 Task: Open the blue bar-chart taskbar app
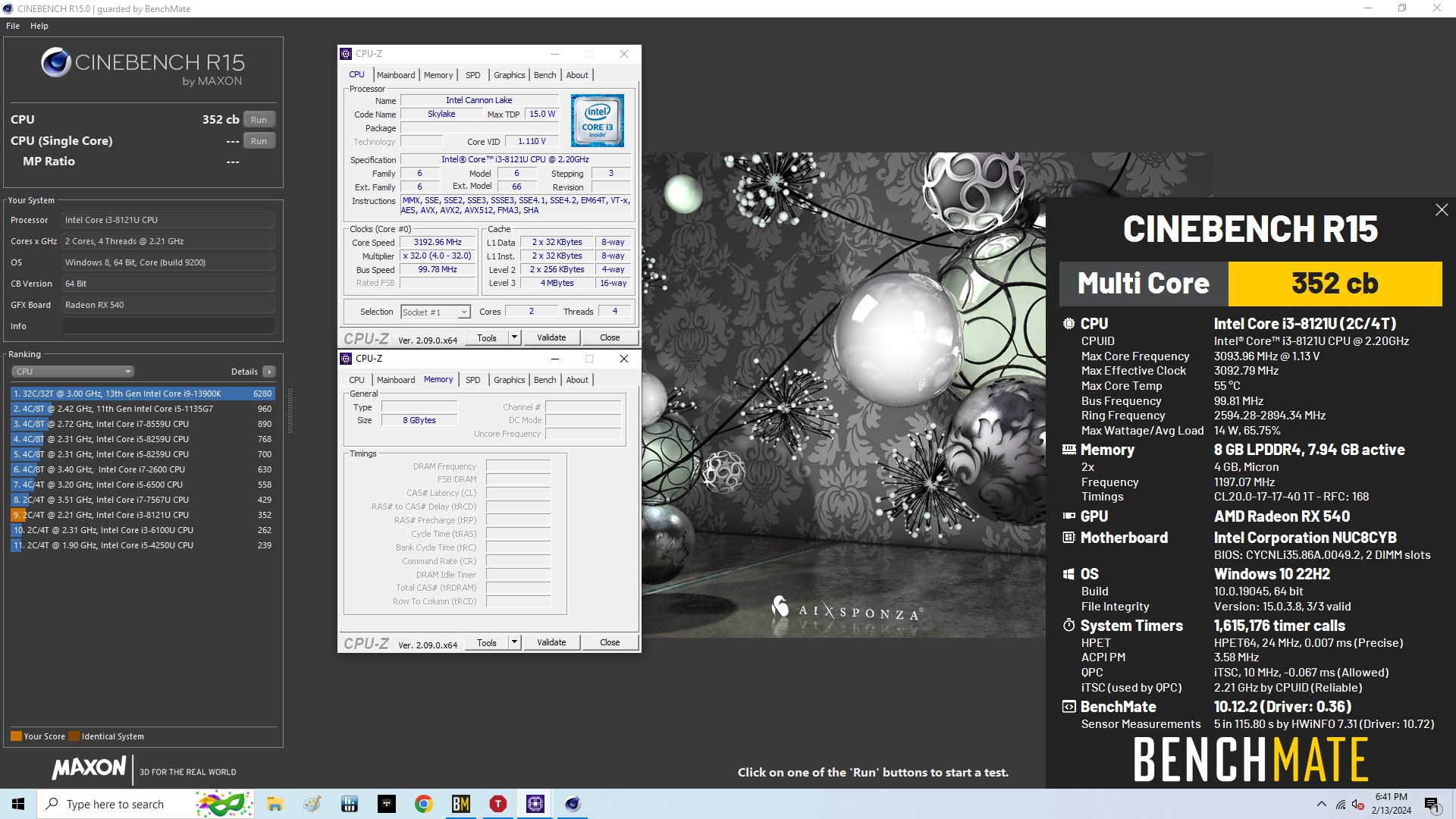tap(350, 804)
